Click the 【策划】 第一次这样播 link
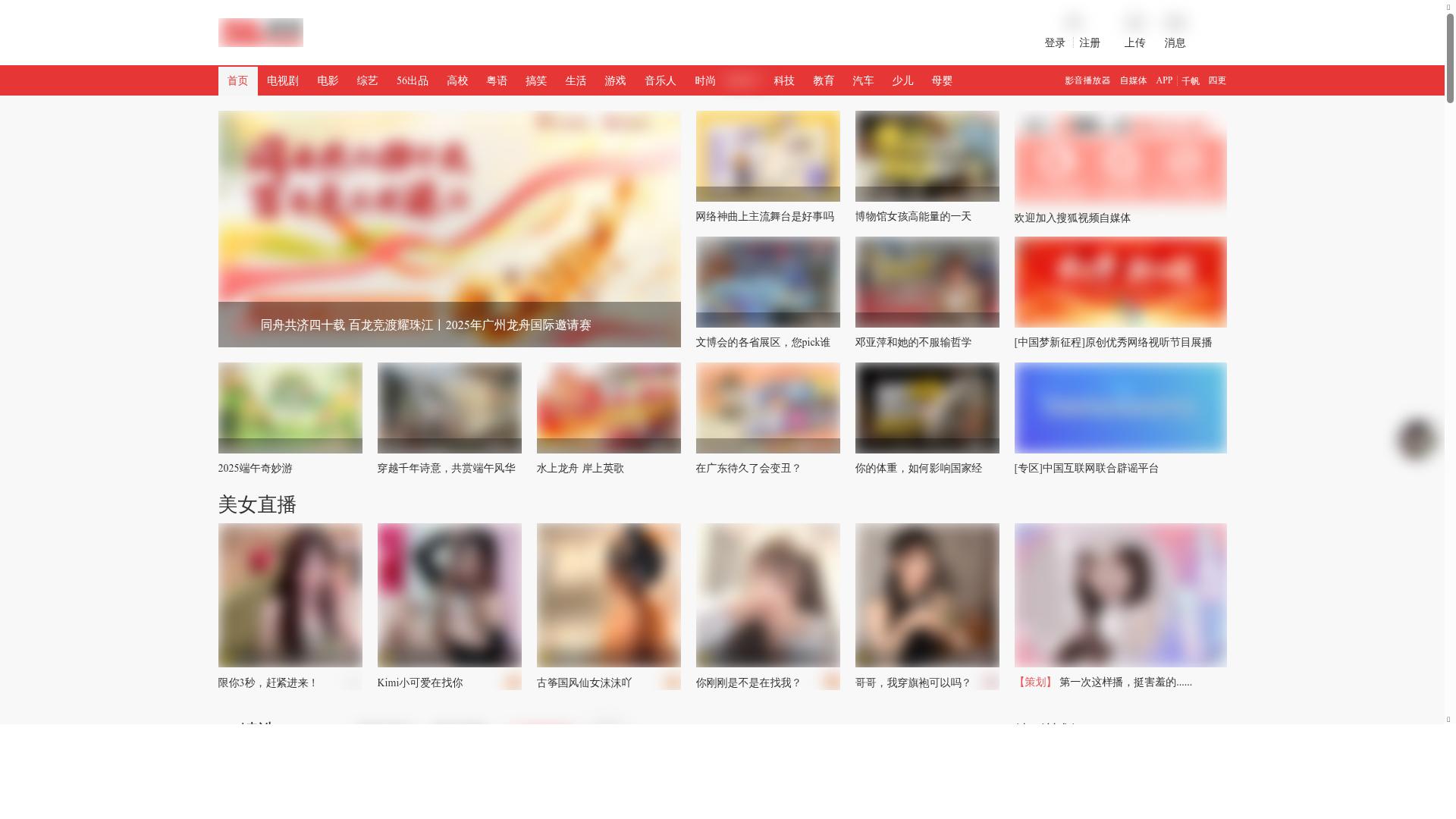 tap(1103, 682)
